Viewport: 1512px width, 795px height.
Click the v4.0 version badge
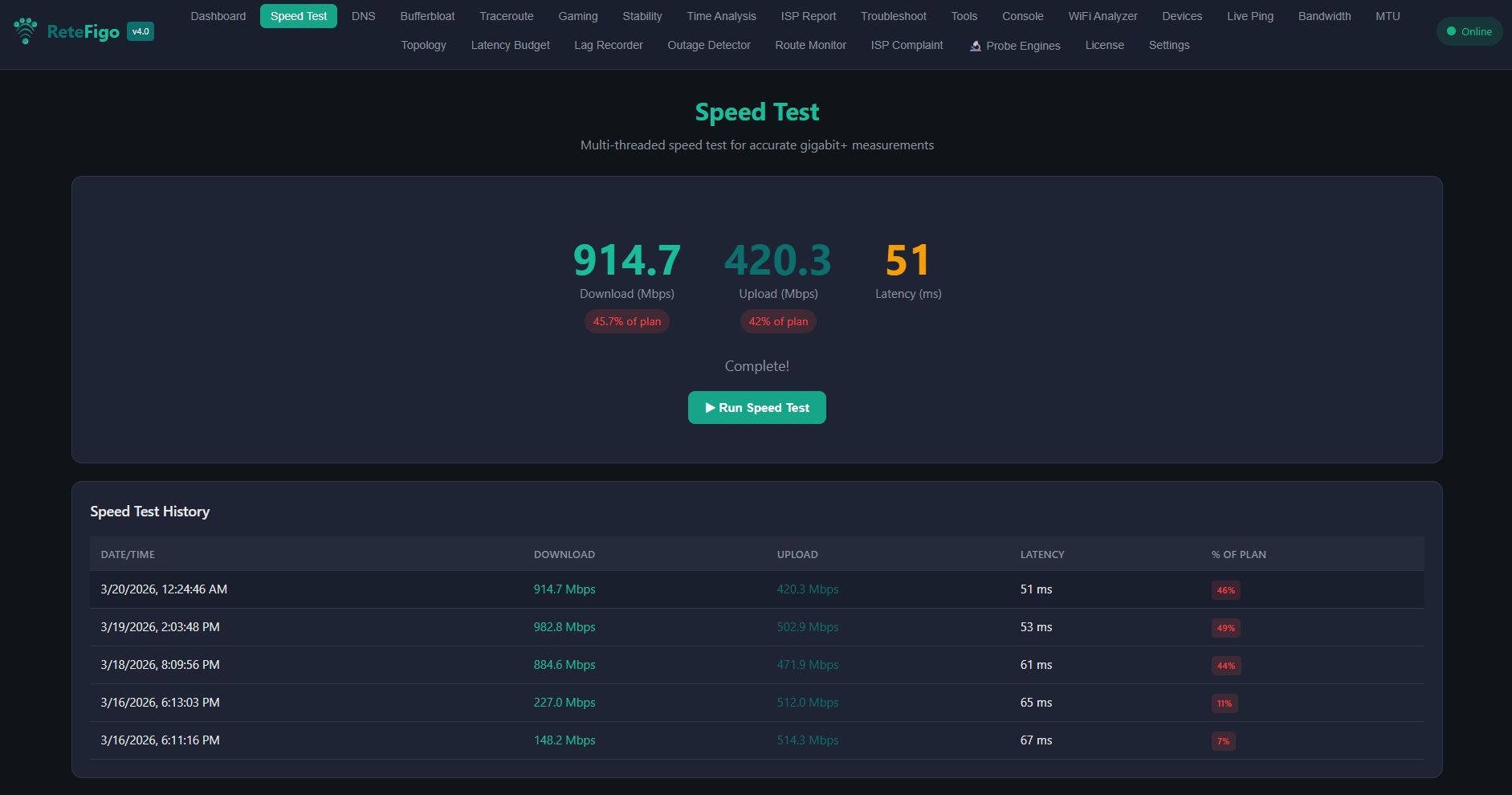[x=141, y=31]
